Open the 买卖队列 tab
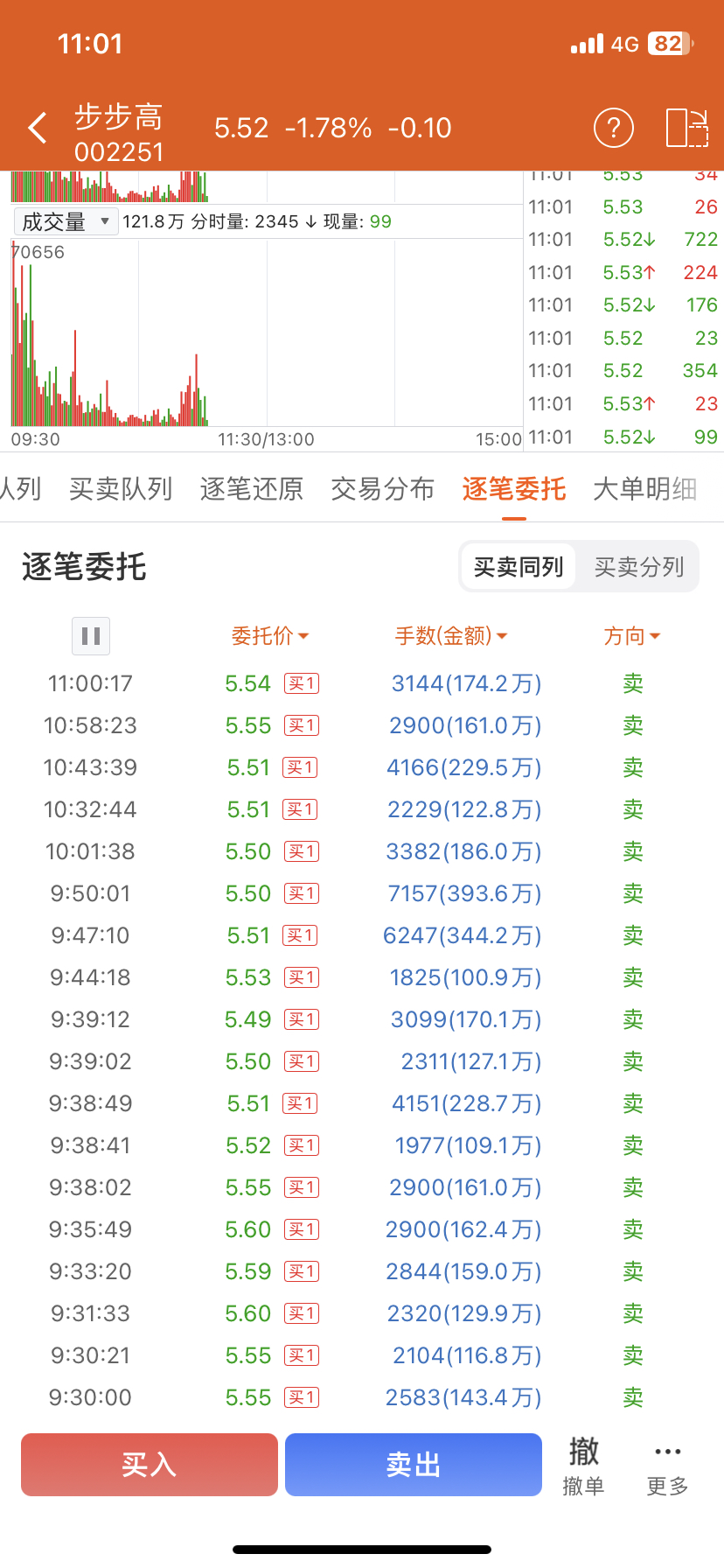 click(121, 488)
